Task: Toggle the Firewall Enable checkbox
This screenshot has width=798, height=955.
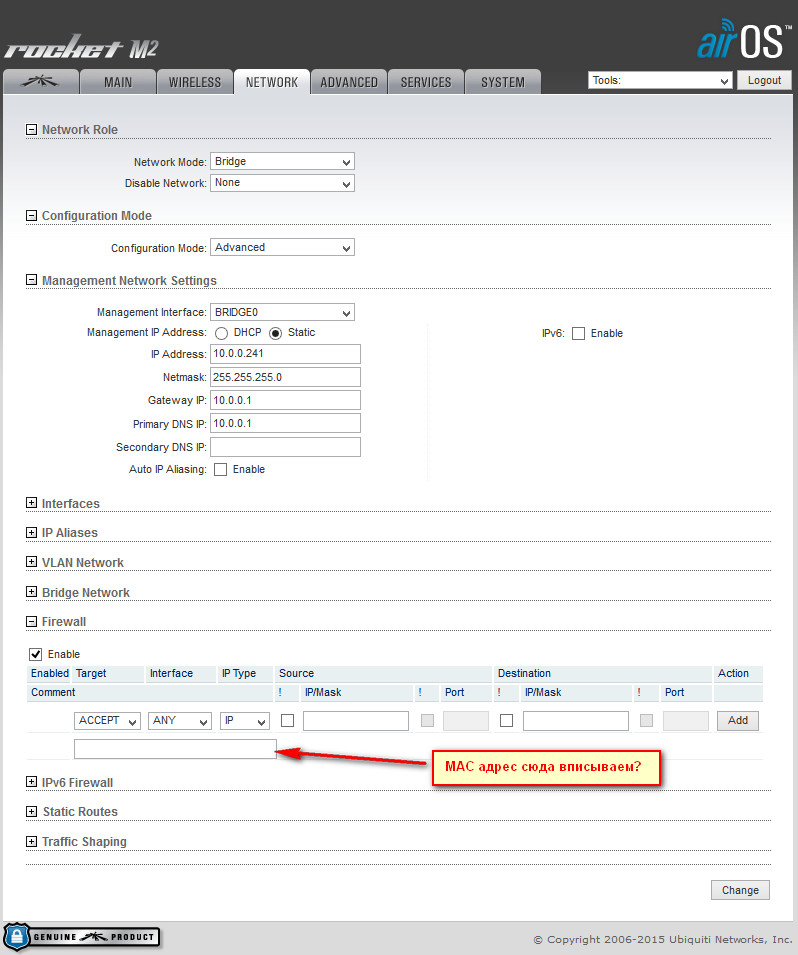Action: pyautogui.click(x=35, y=654)
